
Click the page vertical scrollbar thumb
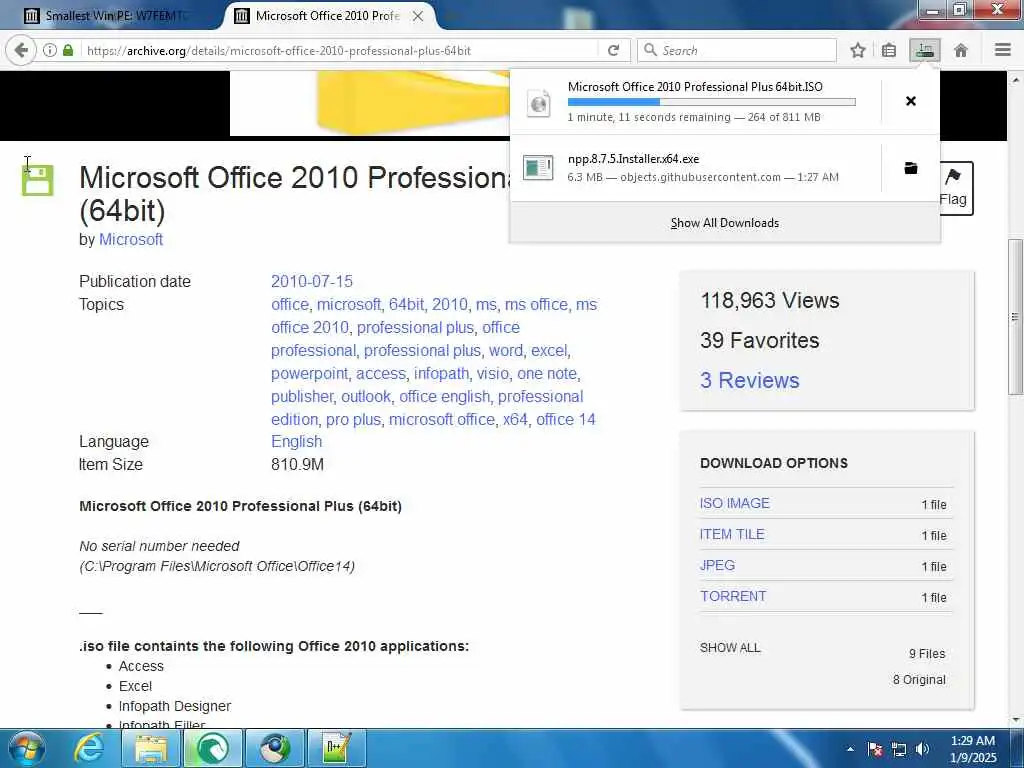[1015, 317]
